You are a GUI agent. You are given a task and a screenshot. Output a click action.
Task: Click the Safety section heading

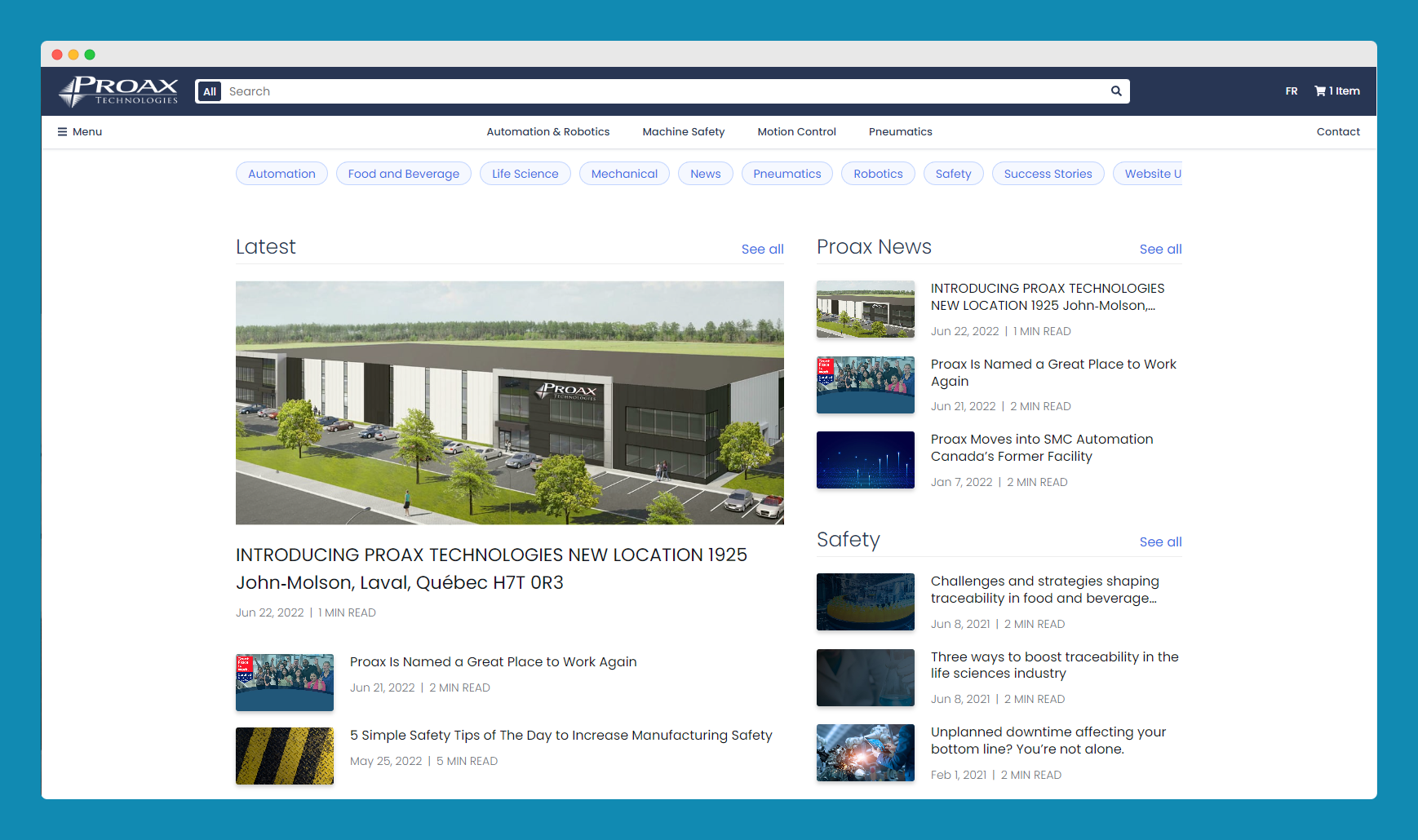point(849,540)
